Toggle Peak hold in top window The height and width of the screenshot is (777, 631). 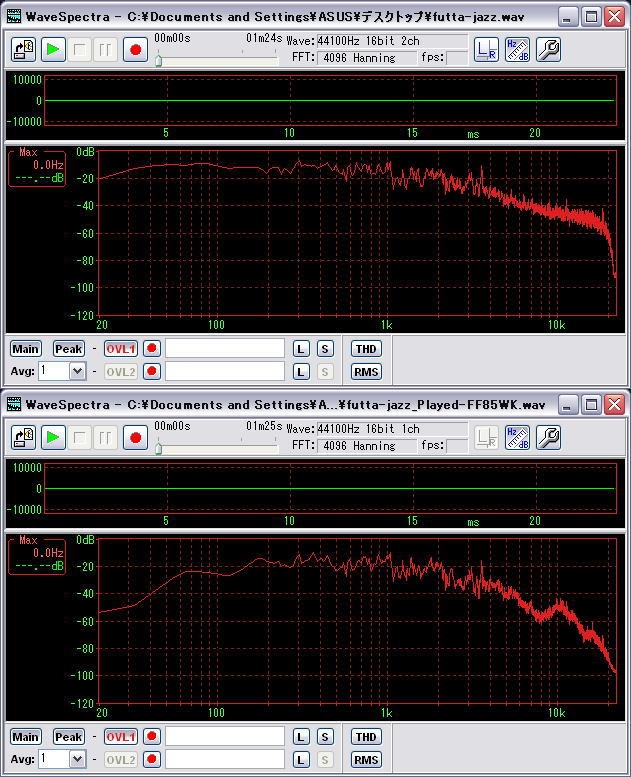pos(68,349)
